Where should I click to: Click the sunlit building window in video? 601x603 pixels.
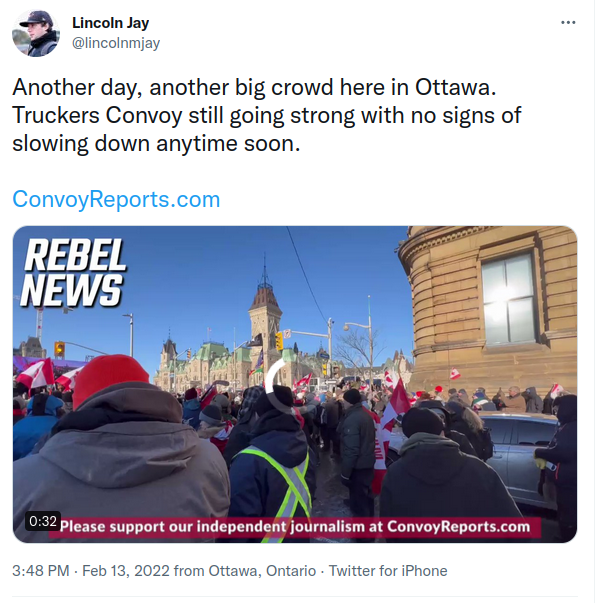pyautogui.click(x=508, y=299)
